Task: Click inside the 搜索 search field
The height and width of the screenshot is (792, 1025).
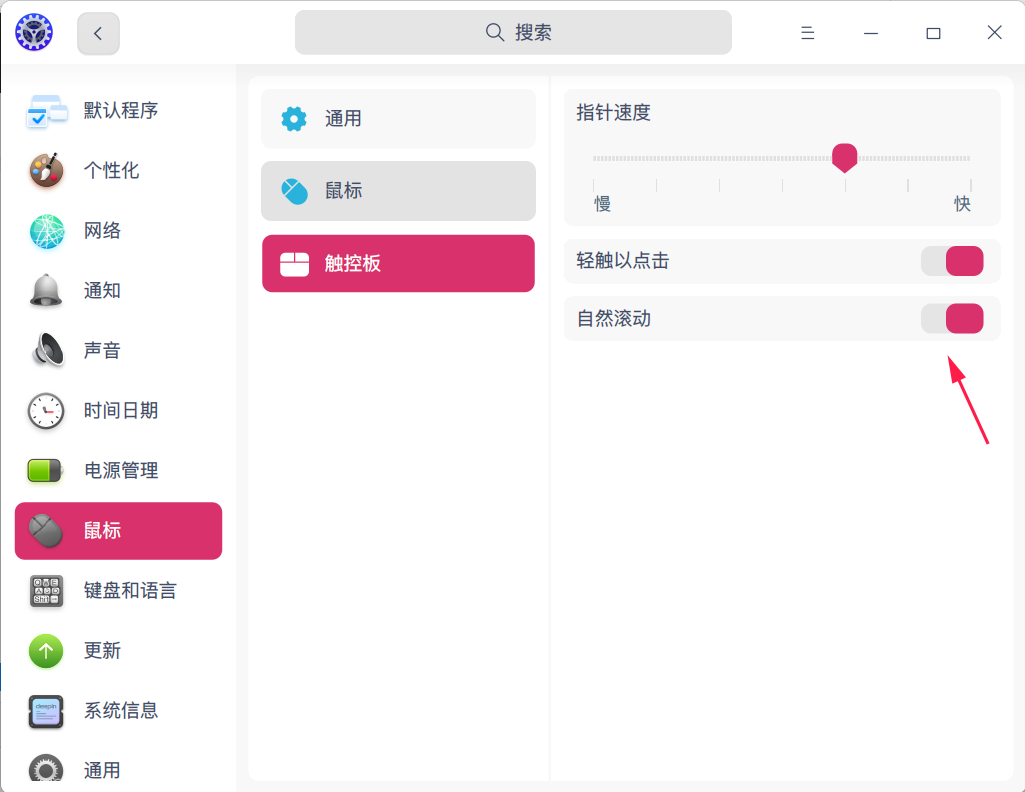Action: pyautogui.click(x=512, y=32)
